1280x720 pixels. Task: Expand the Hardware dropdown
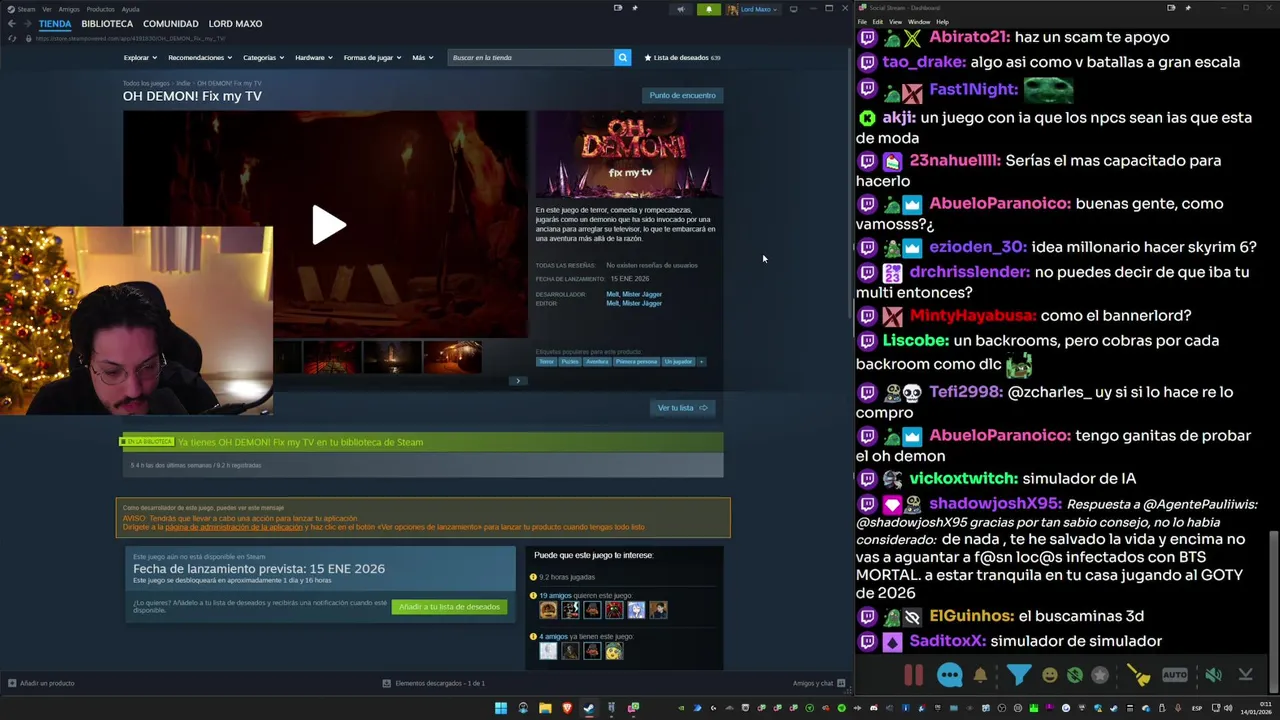(313, 57)
